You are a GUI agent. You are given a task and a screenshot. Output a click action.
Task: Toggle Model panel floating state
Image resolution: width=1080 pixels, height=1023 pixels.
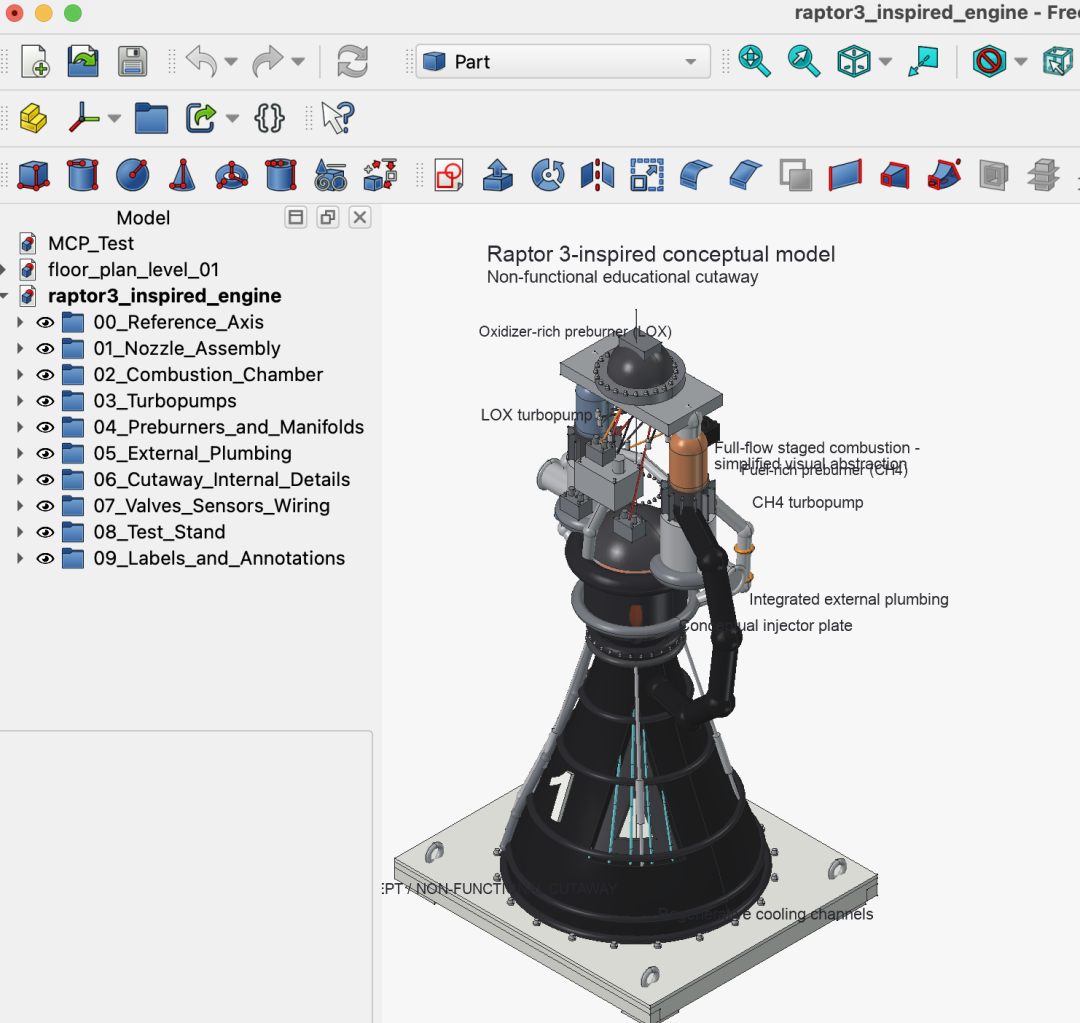click(x=328, y=218)
